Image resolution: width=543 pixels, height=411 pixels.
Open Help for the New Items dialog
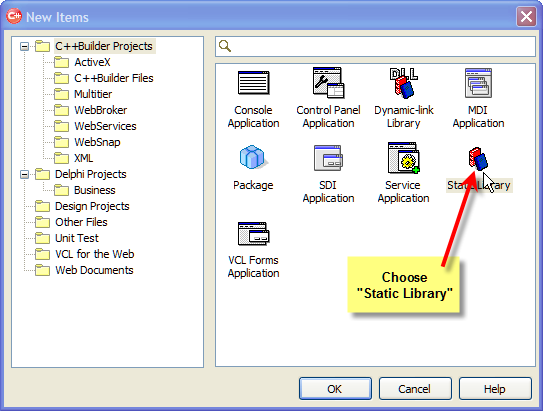[x=495, y=389]
